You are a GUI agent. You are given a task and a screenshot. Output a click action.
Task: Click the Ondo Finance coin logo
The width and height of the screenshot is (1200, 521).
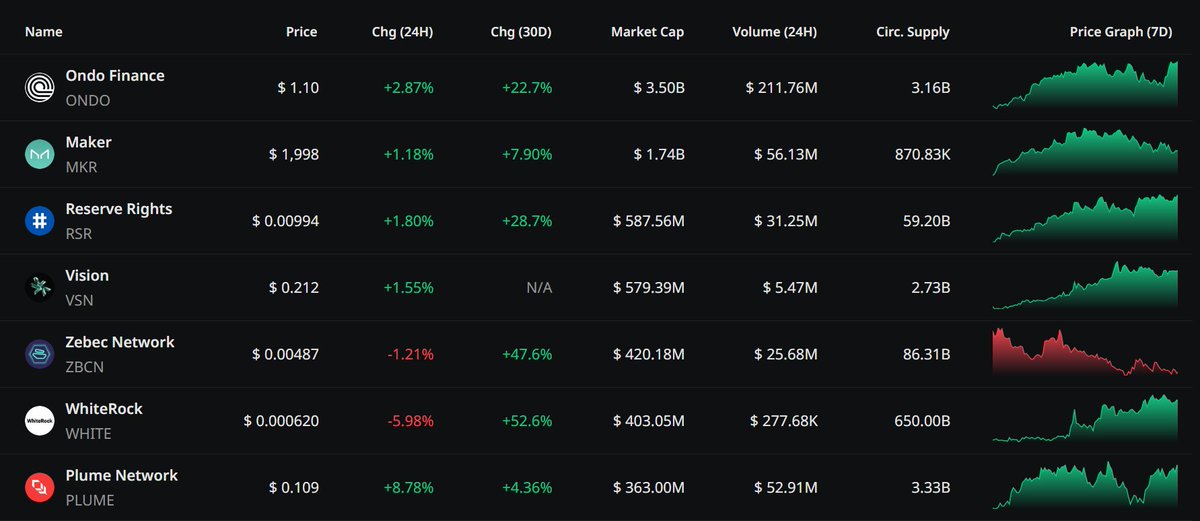click(x=39, y=88)
